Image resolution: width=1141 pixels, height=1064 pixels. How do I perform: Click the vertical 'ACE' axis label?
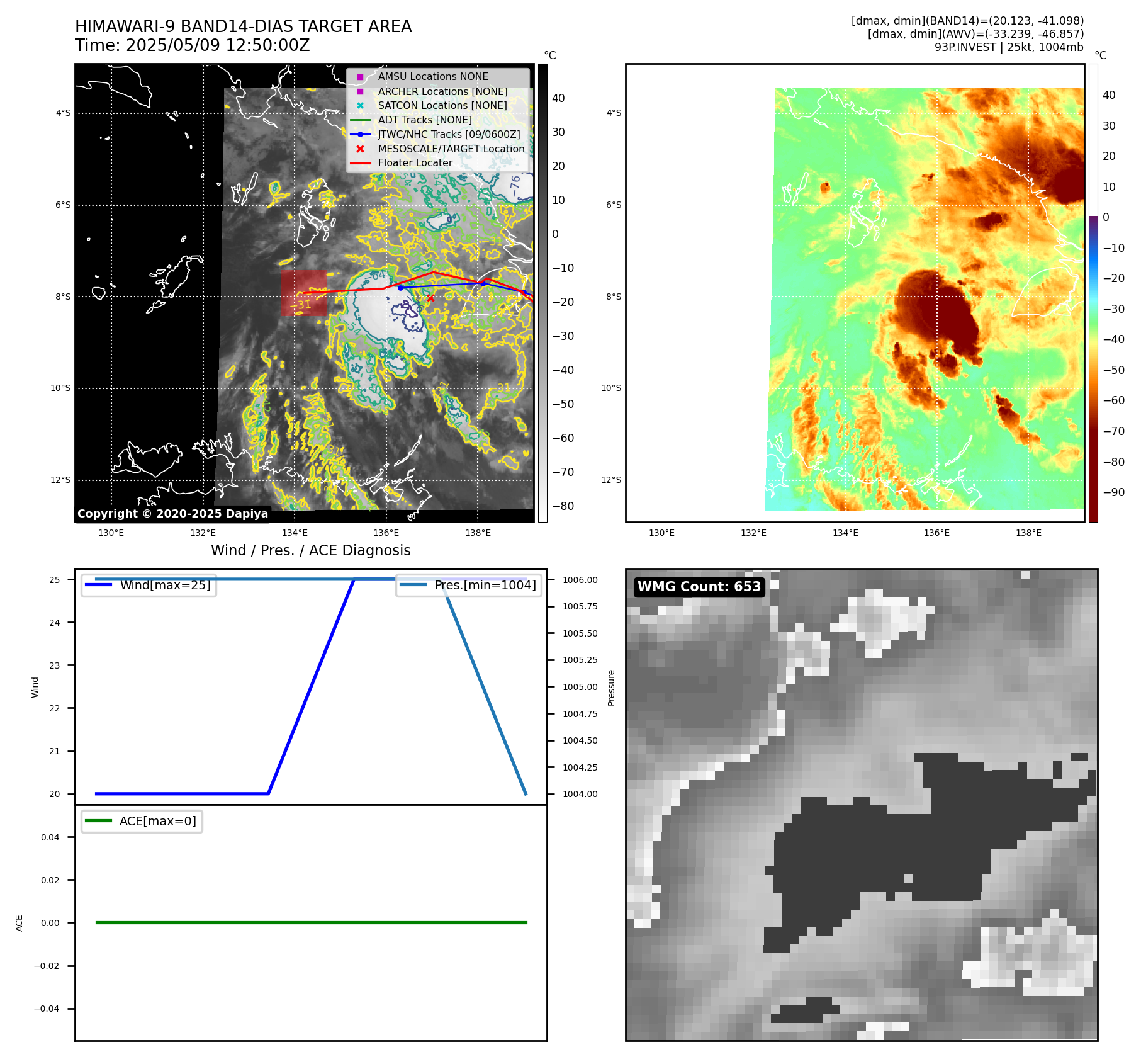(x=19, y=924)
